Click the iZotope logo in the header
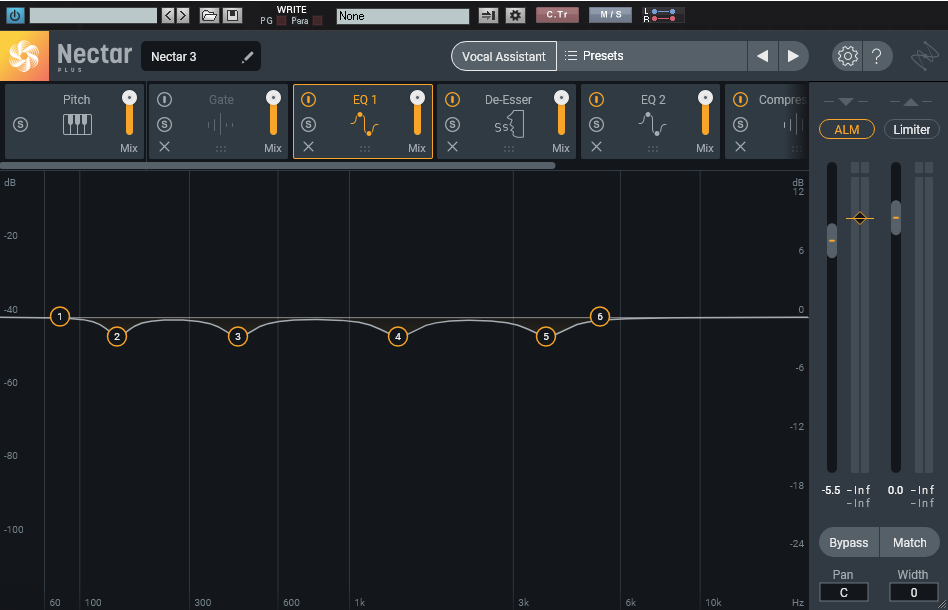948x610 pixels. 924,56
